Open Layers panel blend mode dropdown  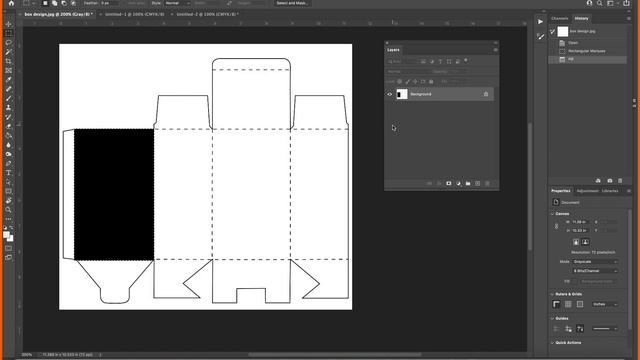pyautogui.click(x=406, y=71)
